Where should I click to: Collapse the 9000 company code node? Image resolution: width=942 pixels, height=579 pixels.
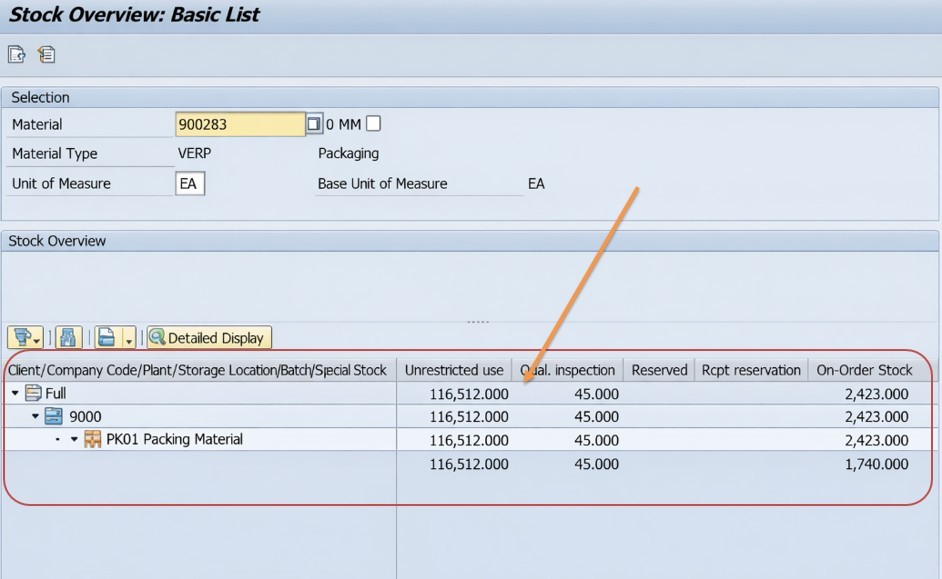click(x=36, y=417)
